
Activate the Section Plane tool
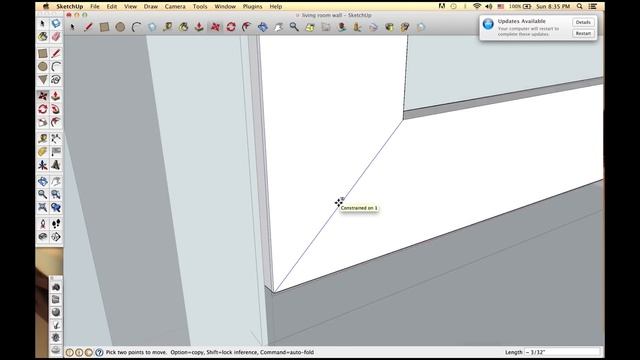[56, 237]
